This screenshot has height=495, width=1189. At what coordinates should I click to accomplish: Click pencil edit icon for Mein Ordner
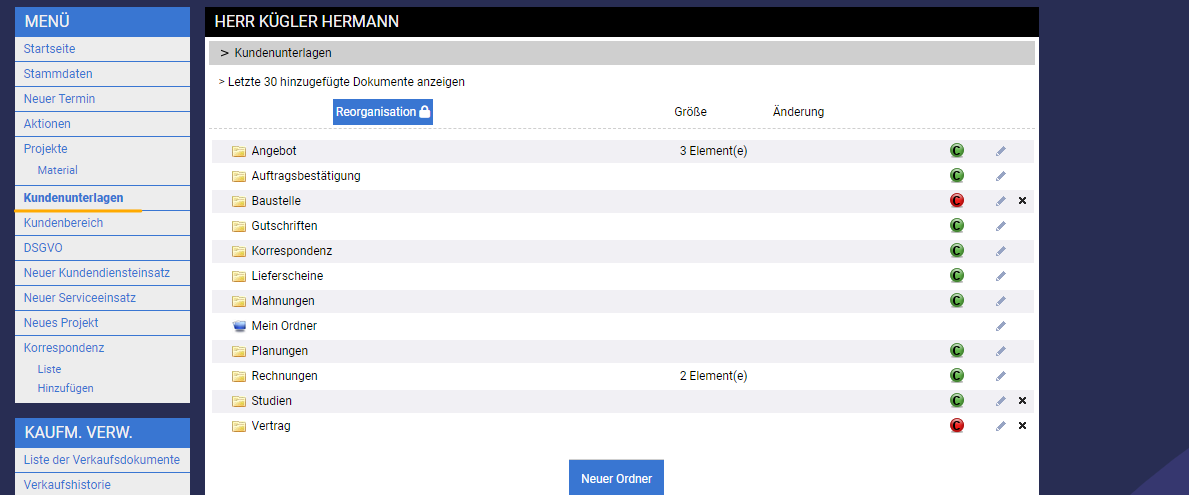[x=1000, y=326]
